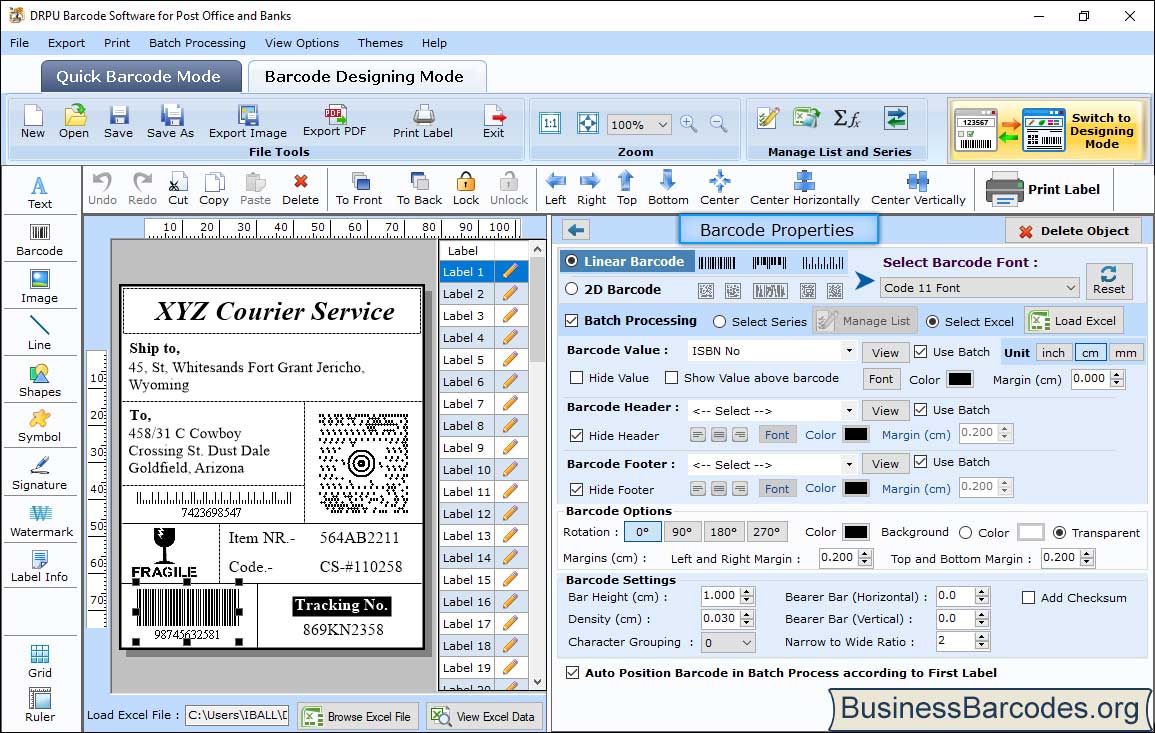The width and height of the screenshot is (1155, 733).
Task: Click the Exit icon
Action: [x=494, y=122]
